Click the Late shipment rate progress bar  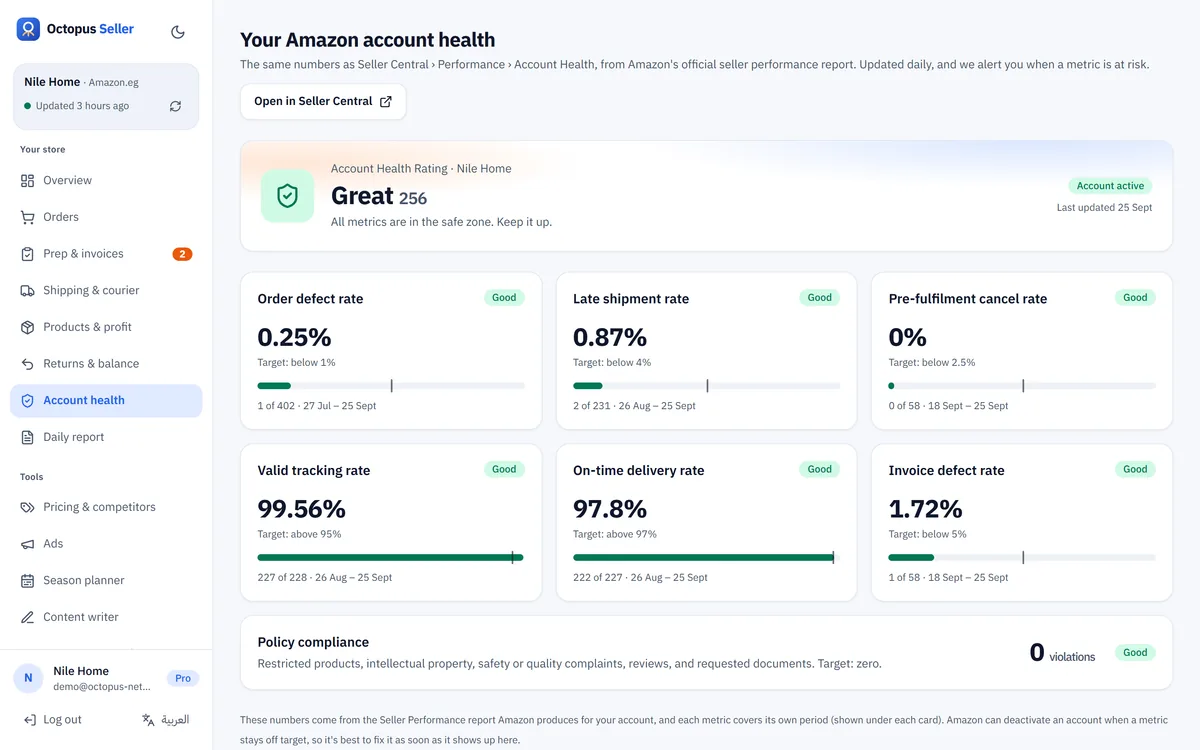click(x=706, y=385)
